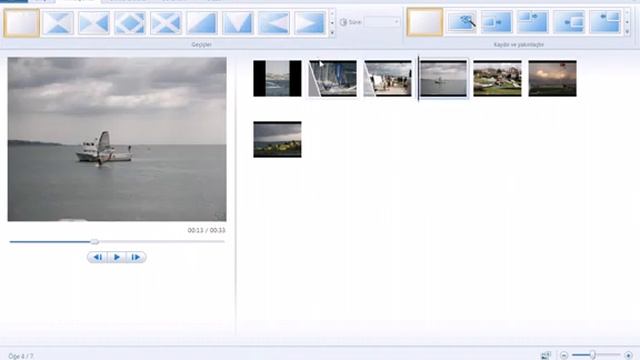Apply the last visible pan and zoom effect
Image resolution: width=640 pixels, height=360 pixels.
(605, 22)
